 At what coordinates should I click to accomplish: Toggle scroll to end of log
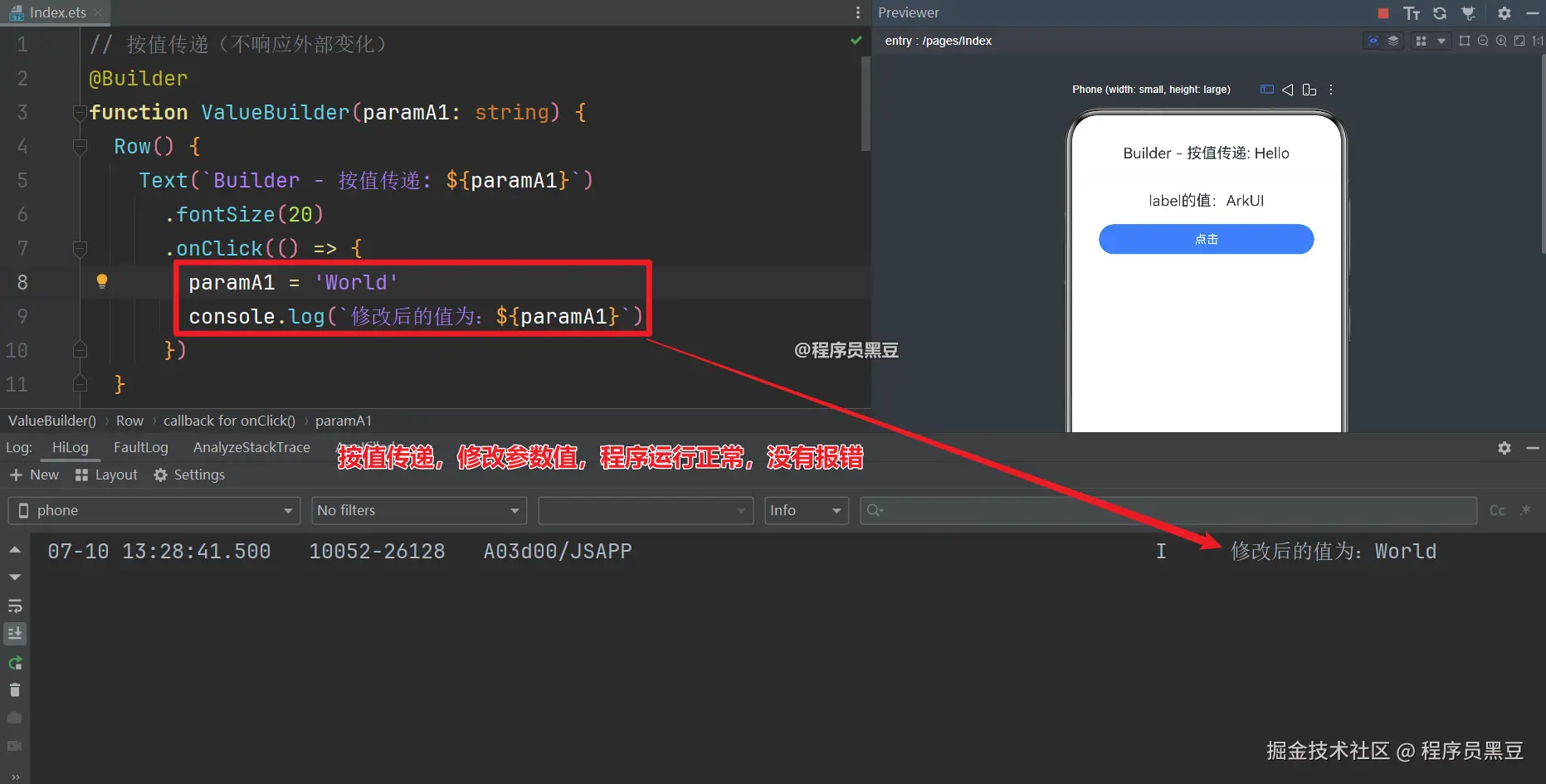pyautogui.click(x=15, y=634)
